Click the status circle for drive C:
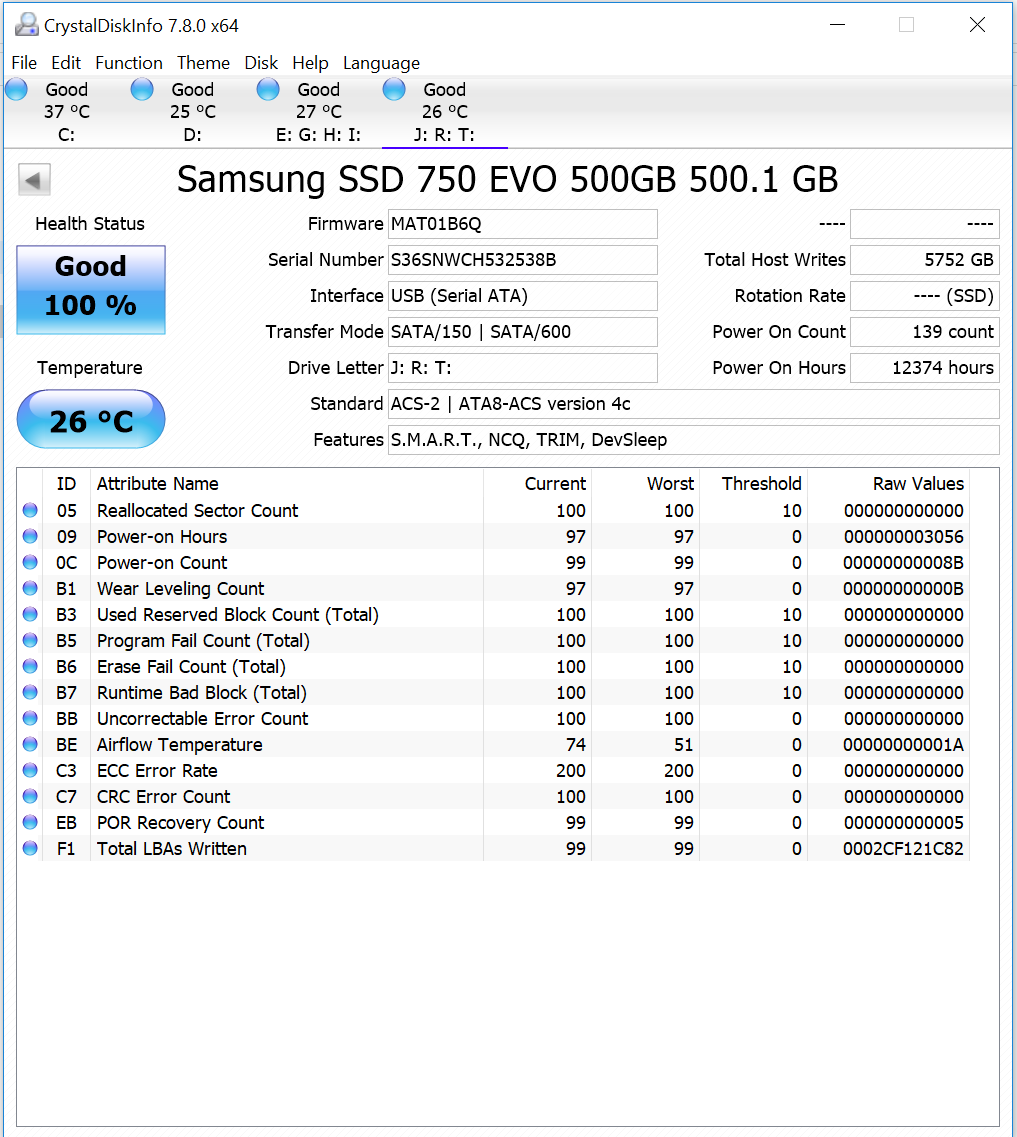Screen dimensions: 1017x1137 pos(16,89)
